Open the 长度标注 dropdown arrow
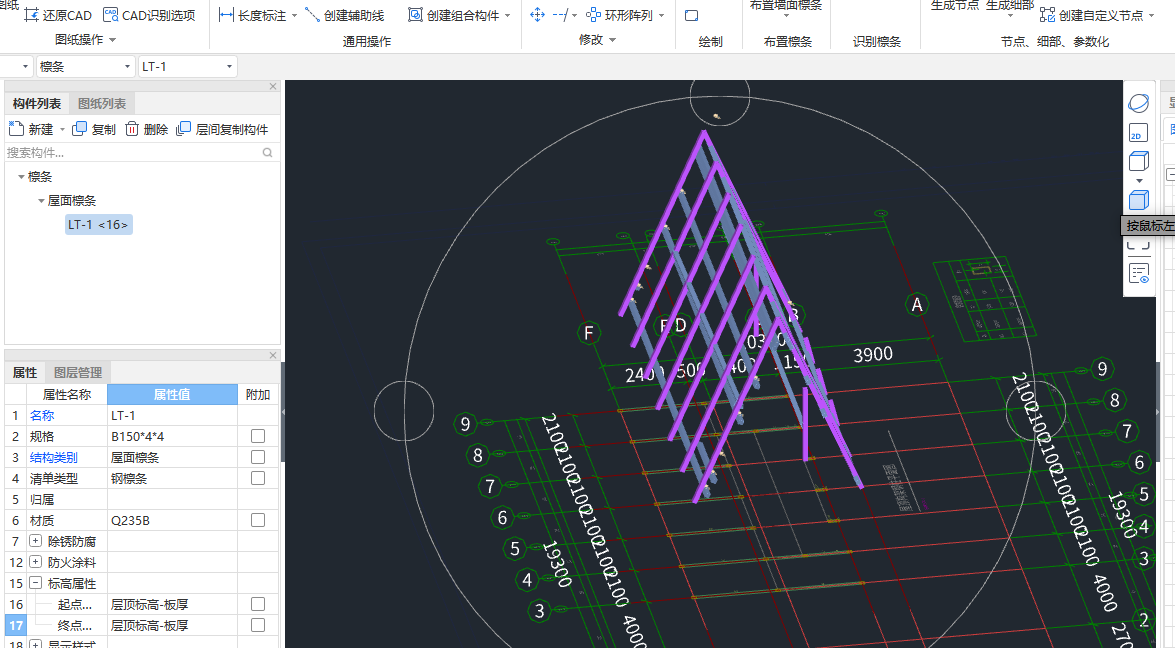The image size is (1175, 648). [294, 15]
